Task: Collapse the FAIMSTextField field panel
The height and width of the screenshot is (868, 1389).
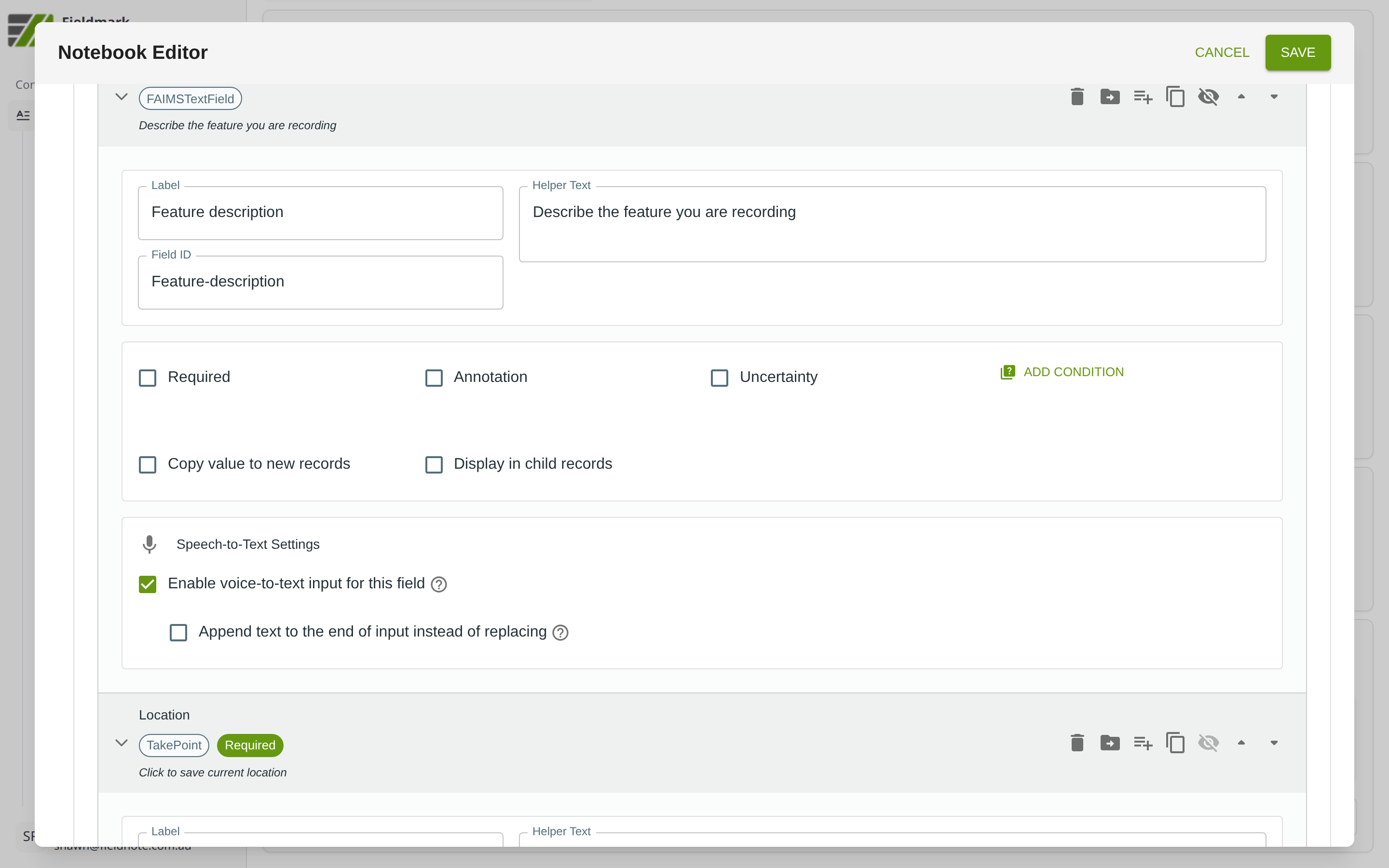Action: (x=121, y=97)
